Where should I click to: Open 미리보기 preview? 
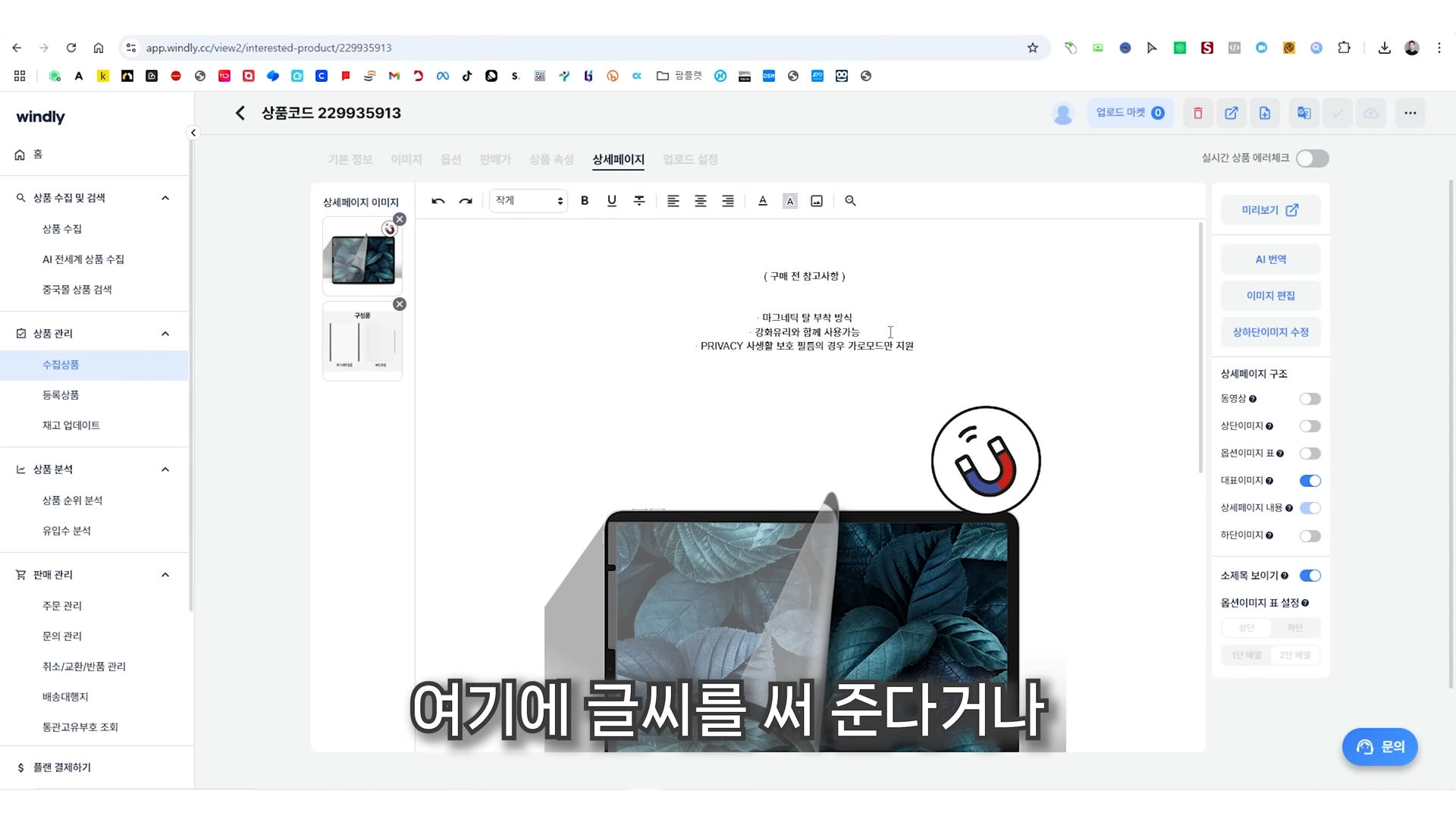click(x=1269, y=210)
